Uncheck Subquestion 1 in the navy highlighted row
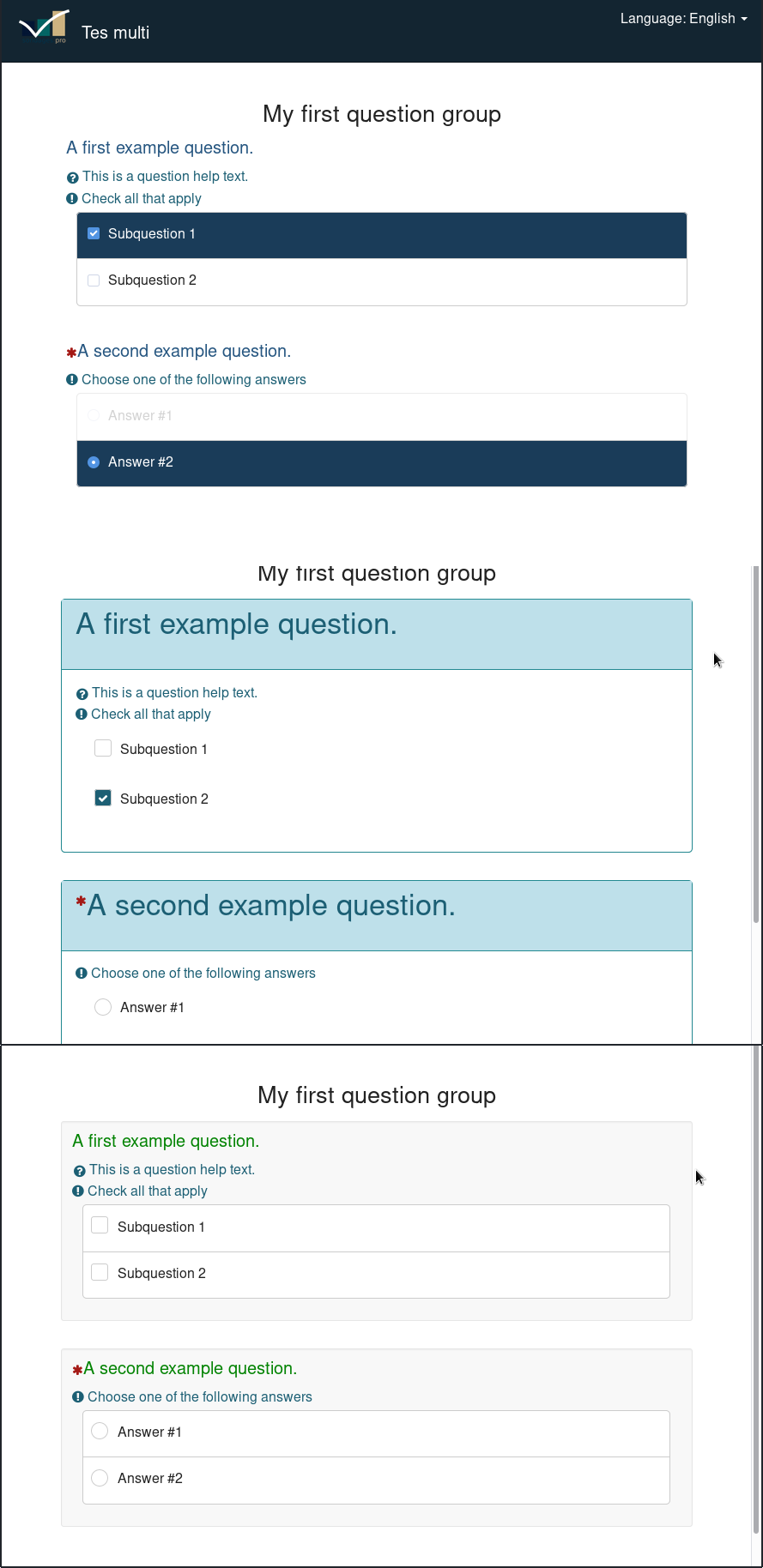The height and width of the screenshot is (1568, 763). click(94, 234)
